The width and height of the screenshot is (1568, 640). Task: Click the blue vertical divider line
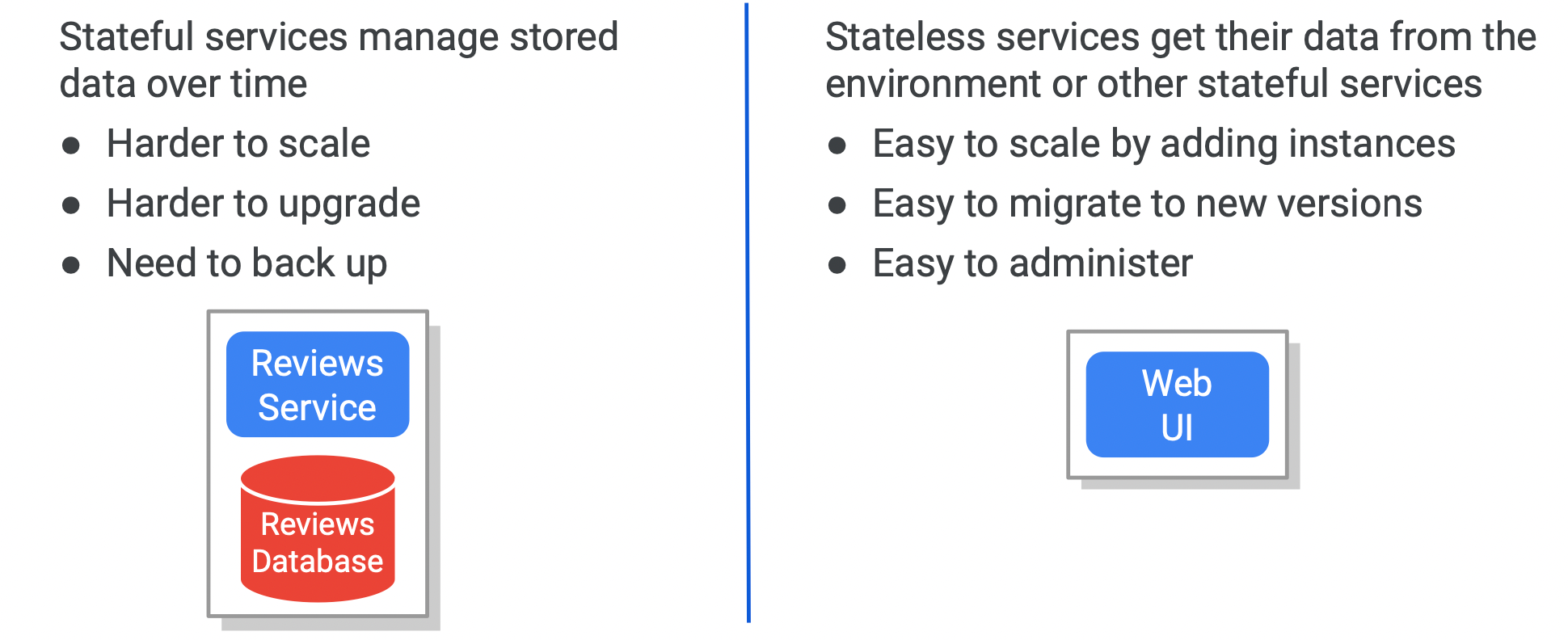pos(748,314)
